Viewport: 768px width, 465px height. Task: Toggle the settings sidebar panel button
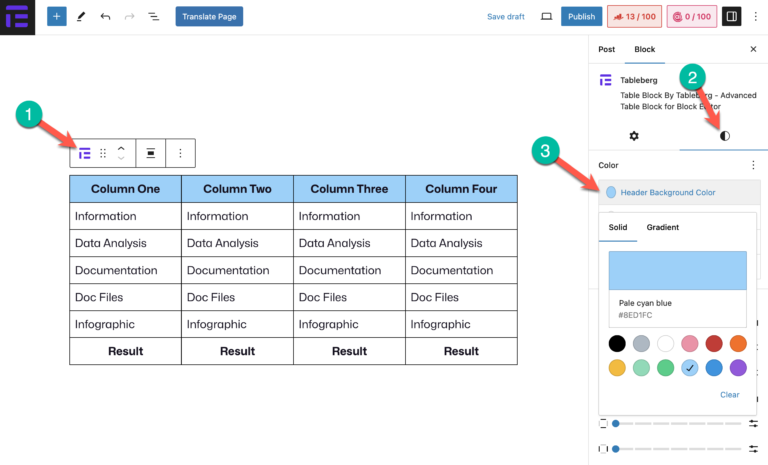point(731,17)
